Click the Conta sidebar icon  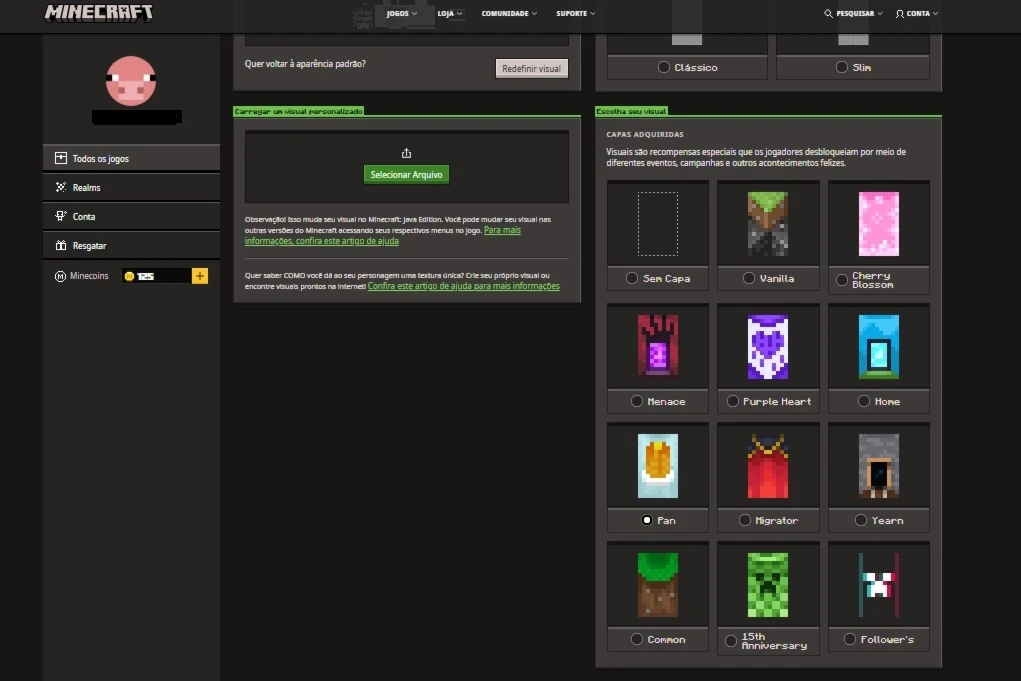coord(61,216)
